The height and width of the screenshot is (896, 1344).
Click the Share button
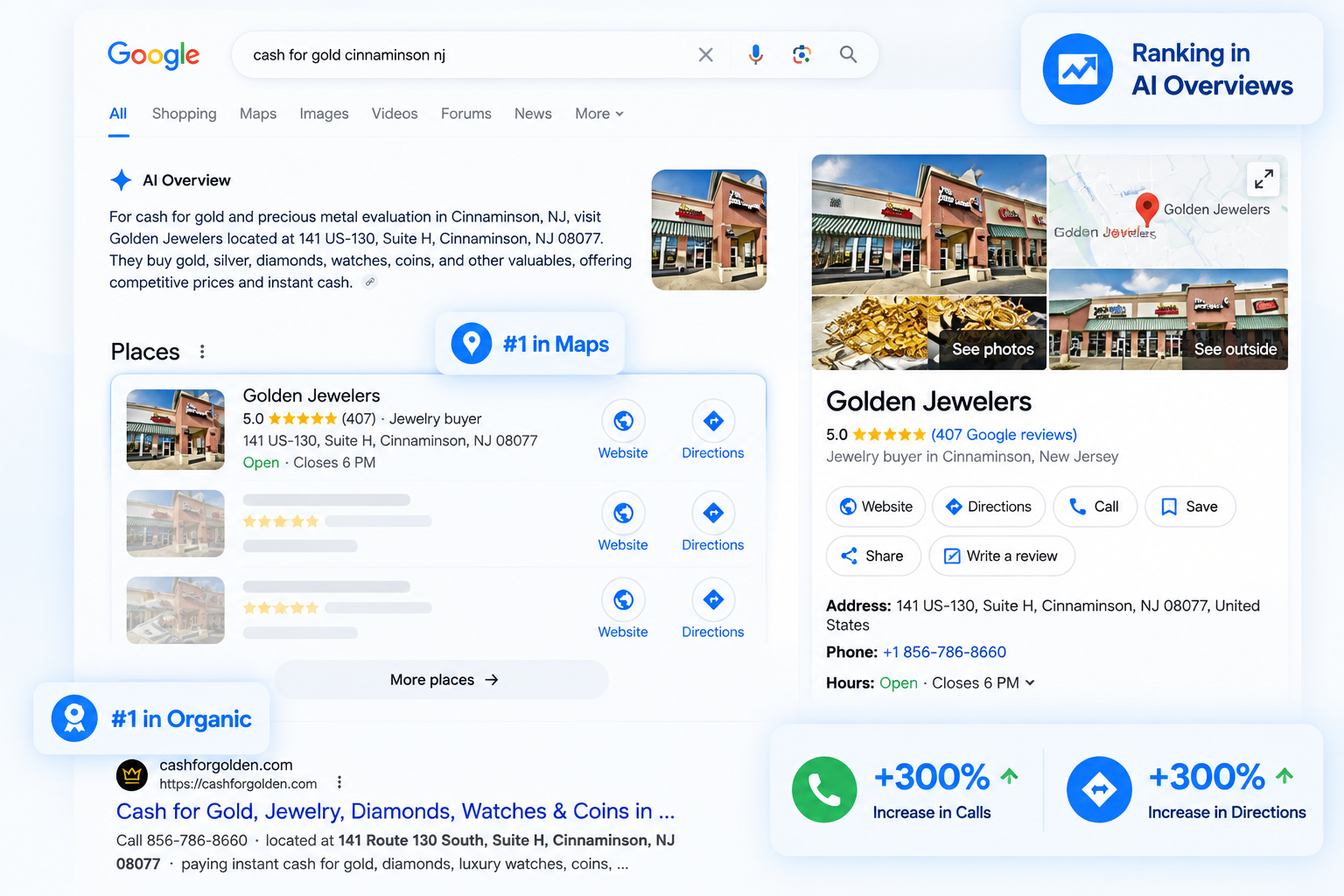pyautogui.click(x=873, y=556)
